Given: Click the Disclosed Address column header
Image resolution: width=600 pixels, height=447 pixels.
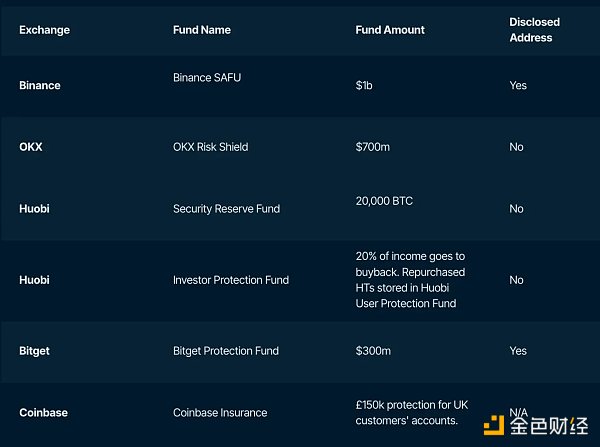Looking at the screenshot, I should [x=534, y=30].
